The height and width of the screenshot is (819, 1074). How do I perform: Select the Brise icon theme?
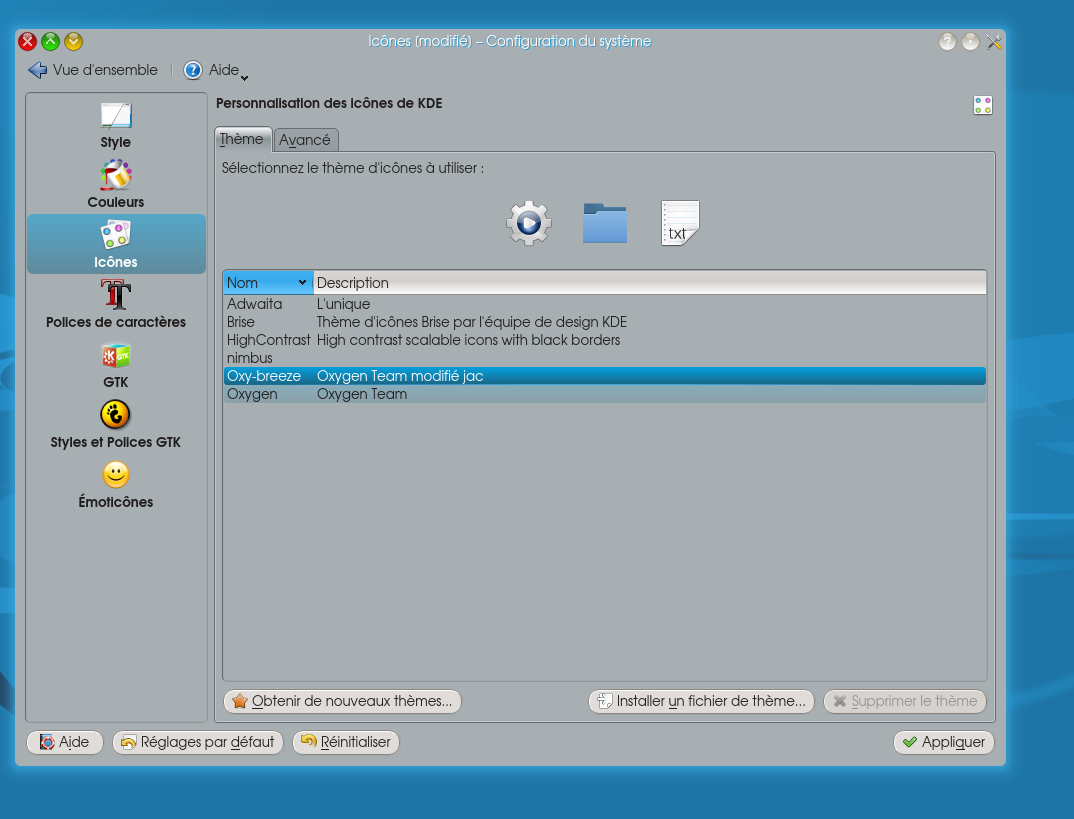click(x=604, y=322)
